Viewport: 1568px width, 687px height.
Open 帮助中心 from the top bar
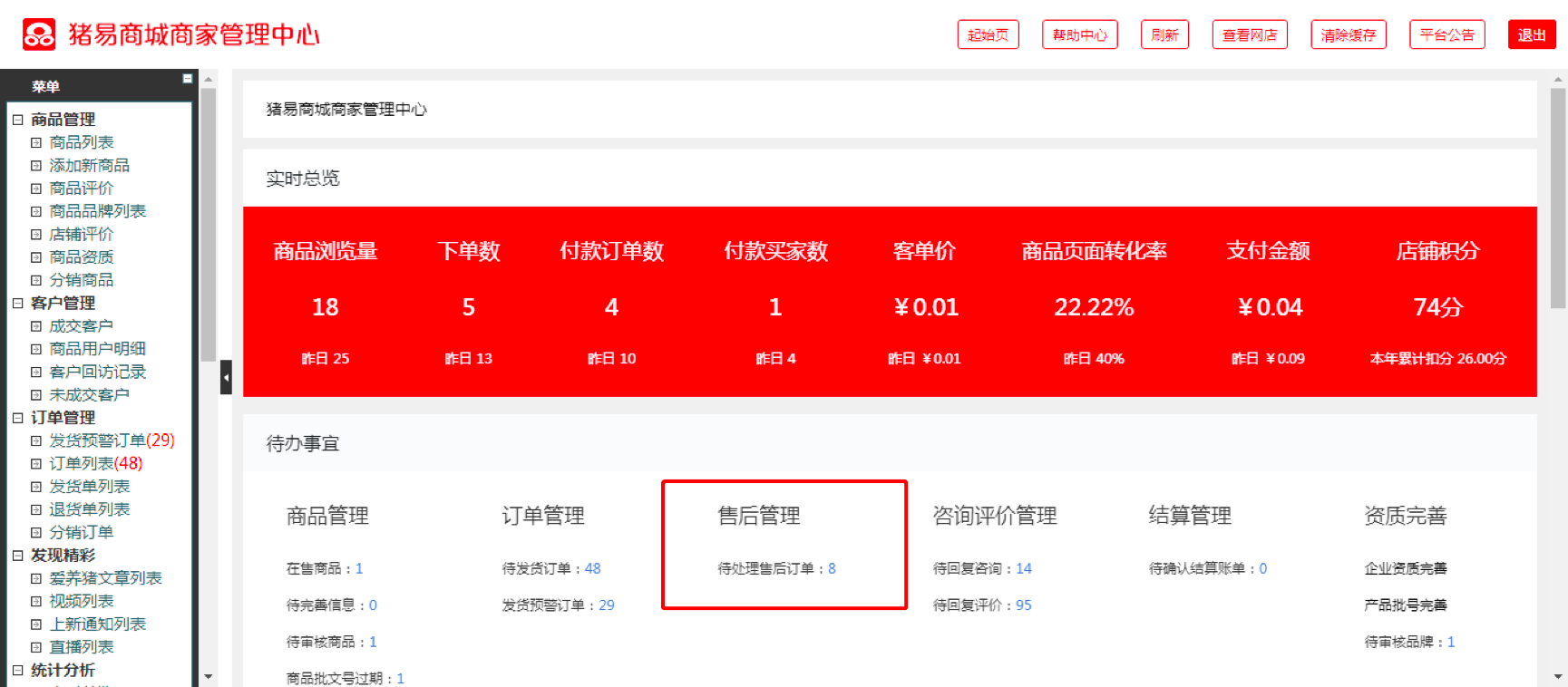tap(1080, 34)
